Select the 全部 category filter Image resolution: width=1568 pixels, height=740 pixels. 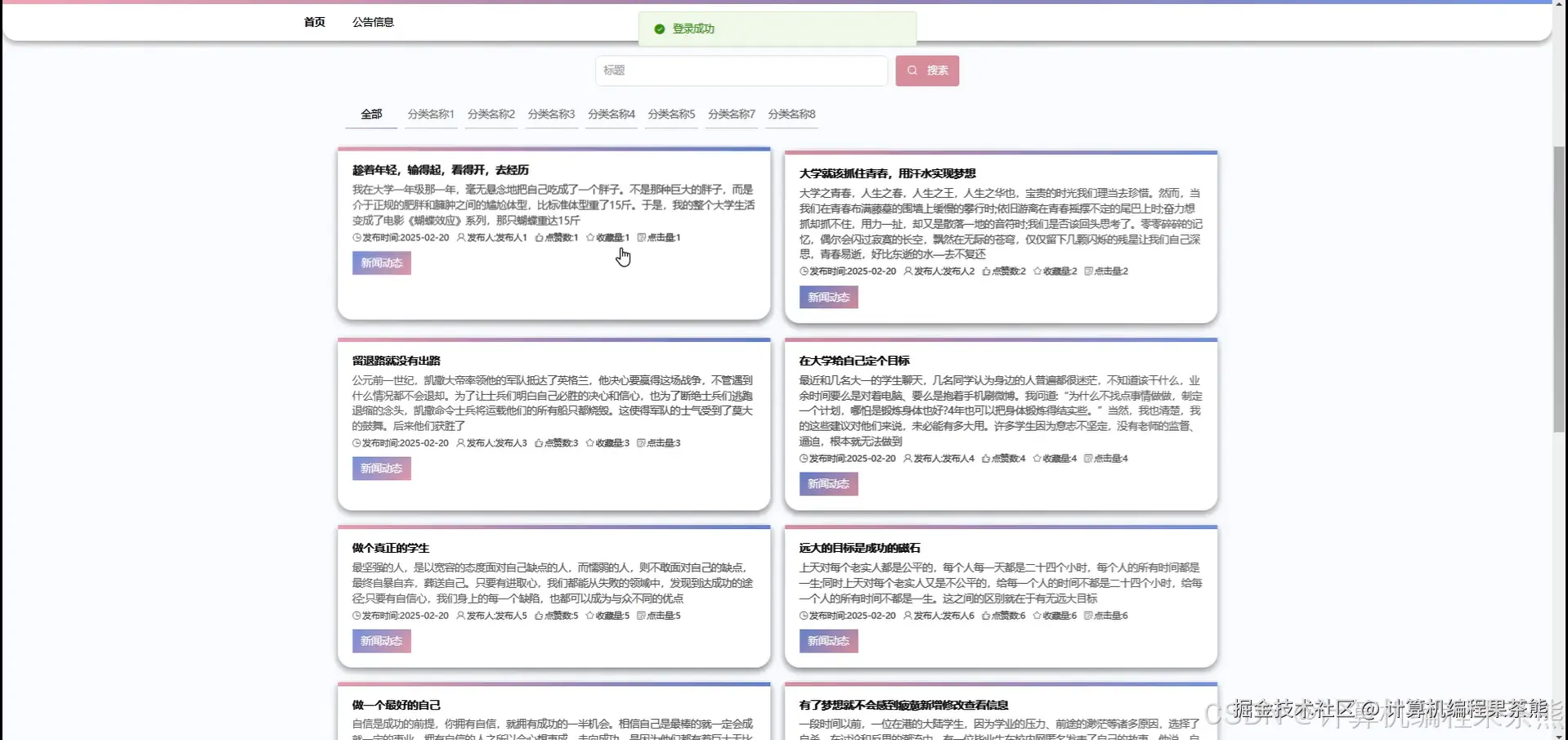pyautogui.click(x=370, y=114)
